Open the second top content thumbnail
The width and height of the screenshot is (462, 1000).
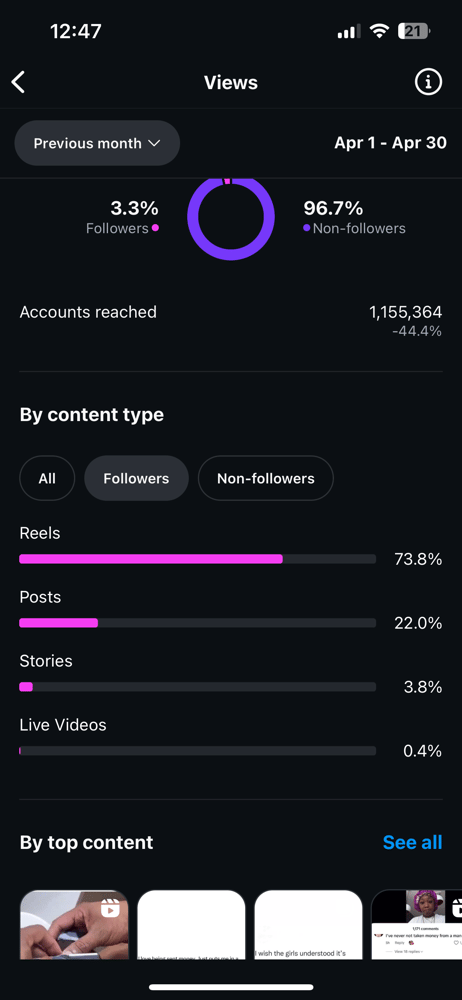click(x=191, y=925)
